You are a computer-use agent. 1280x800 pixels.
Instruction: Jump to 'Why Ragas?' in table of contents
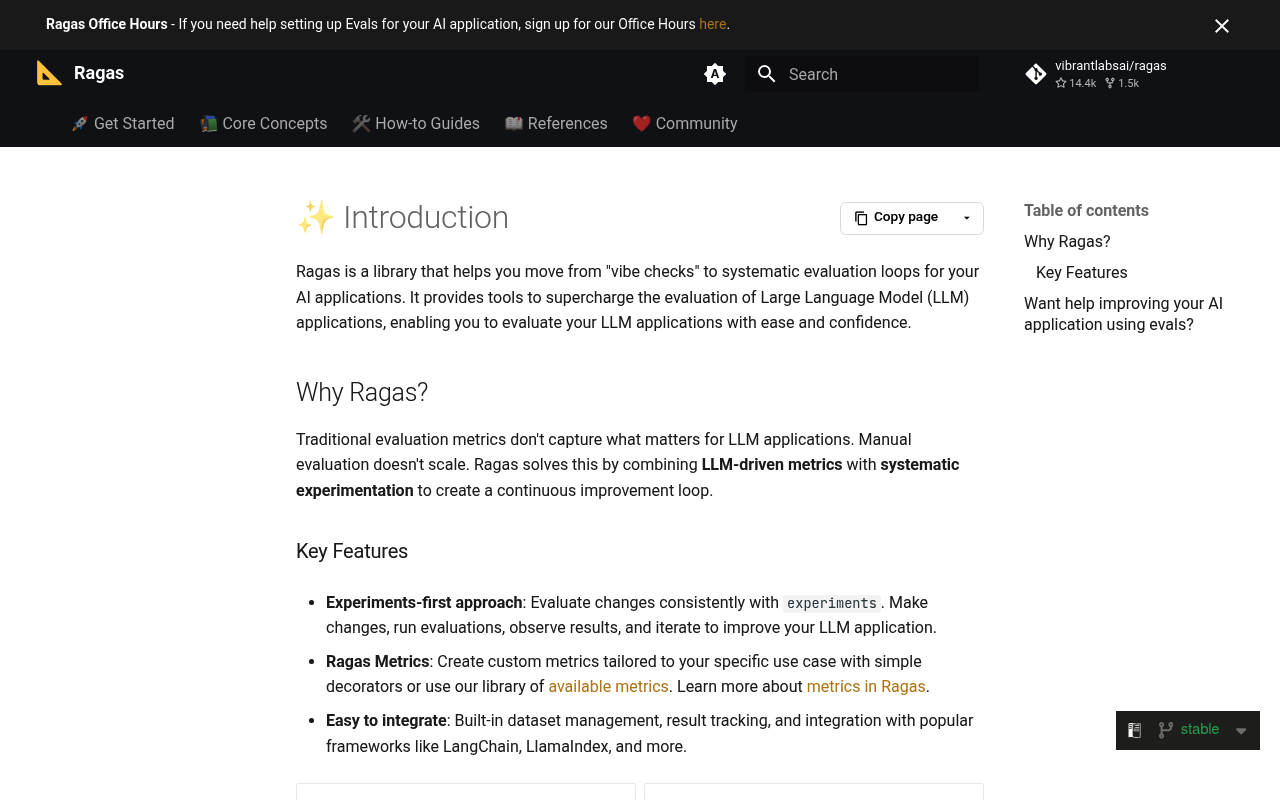(x=1067, y=241)
